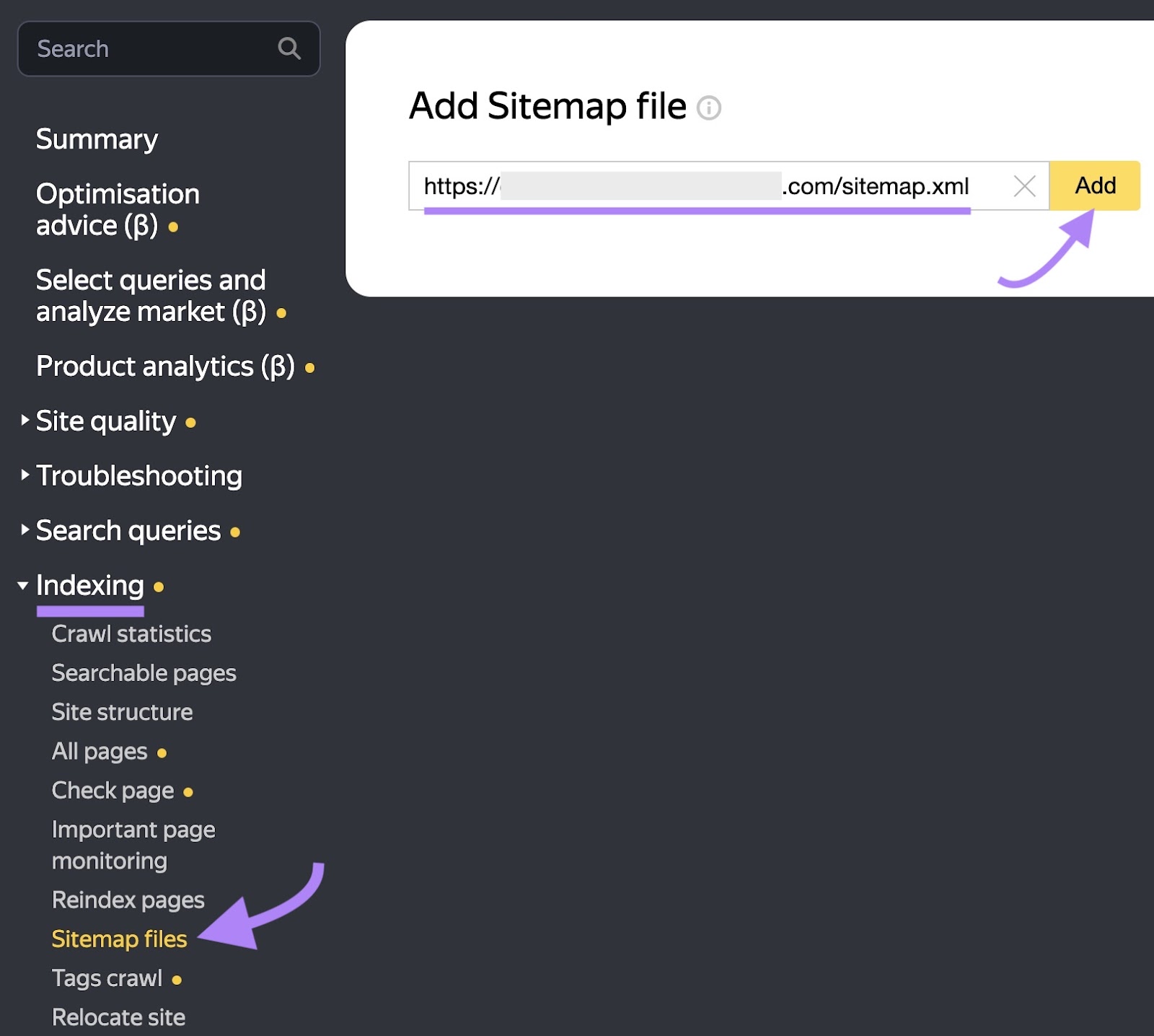The image size is (1154, 1036).
Task: Open Optimisation advice (β)
Action: click(x=118, y=209)
